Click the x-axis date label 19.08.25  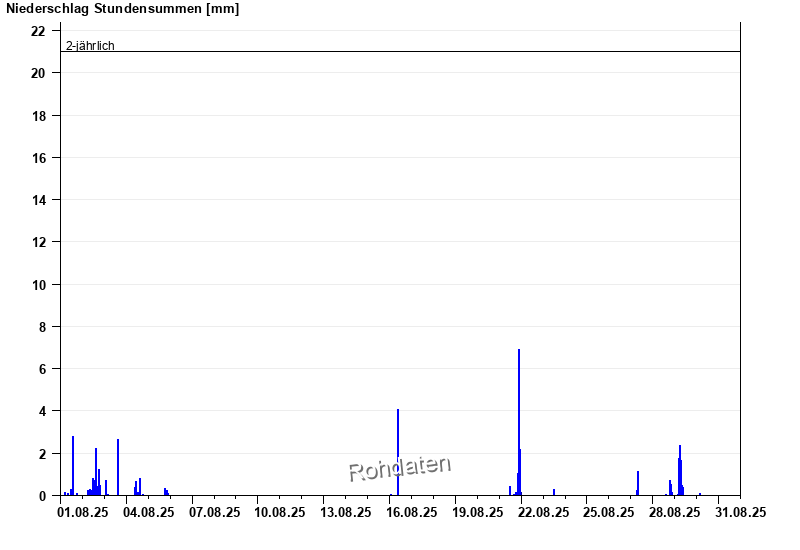pyautogui.click(x=478, y=512)
